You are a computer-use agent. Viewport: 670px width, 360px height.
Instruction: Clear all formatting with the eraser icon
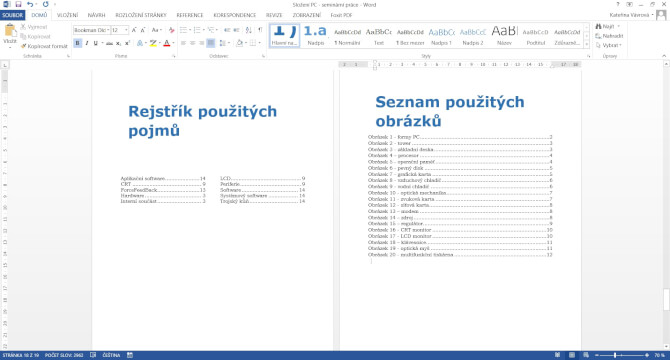pos(171,30)
